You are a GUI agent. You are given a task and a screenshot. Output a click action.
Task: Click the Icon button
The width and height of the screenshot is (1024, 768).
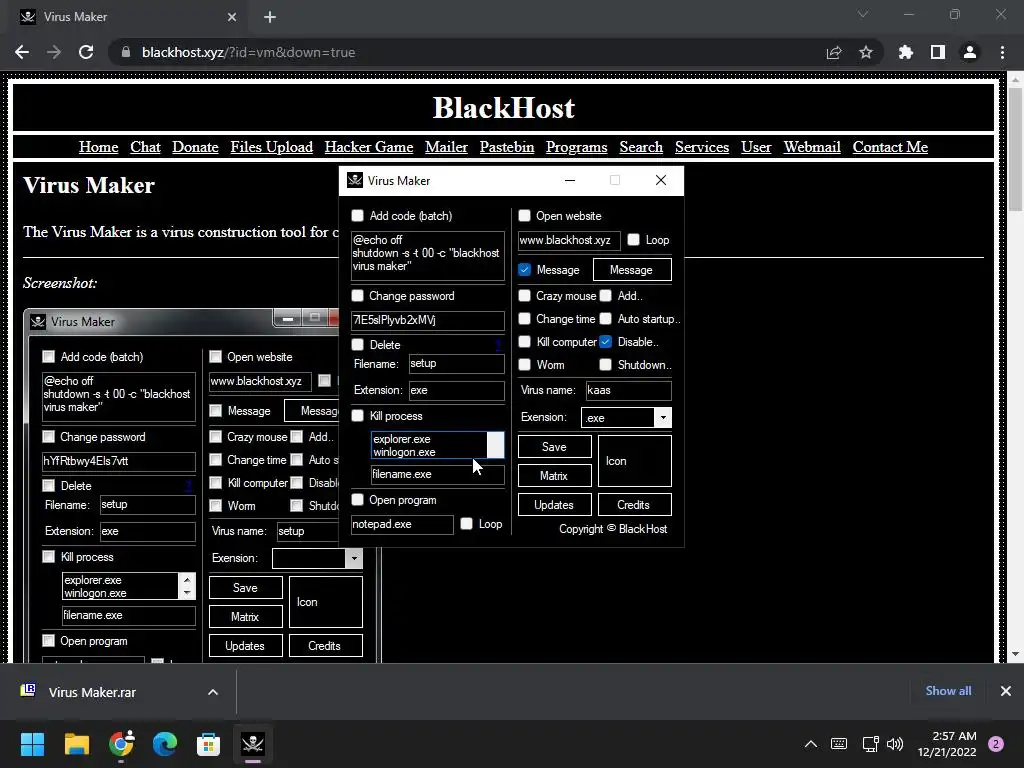634,461
